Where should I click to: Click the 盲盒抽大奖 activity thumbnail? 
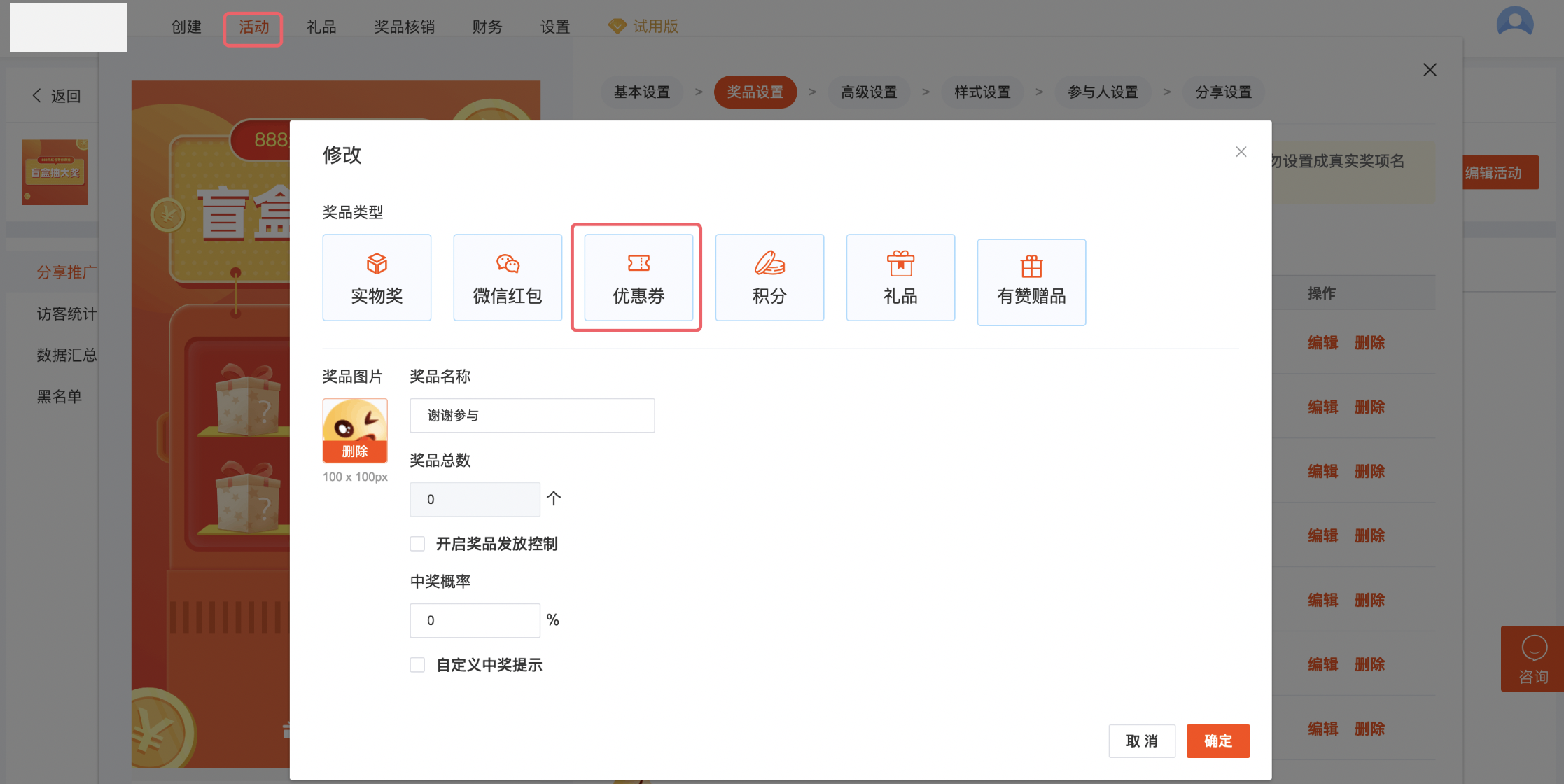click(x=55, y=172)
